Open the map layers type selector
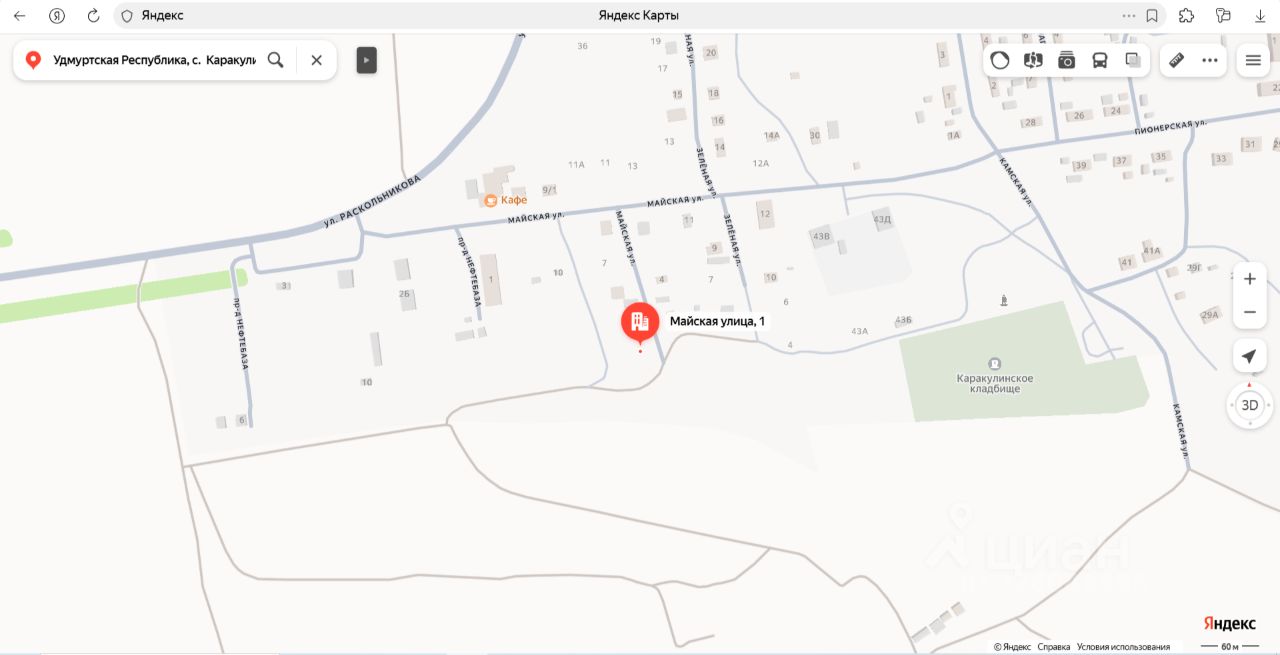Image resolution: width=1280 pixels, height=655 pixels. click(x=1133, y=60)
